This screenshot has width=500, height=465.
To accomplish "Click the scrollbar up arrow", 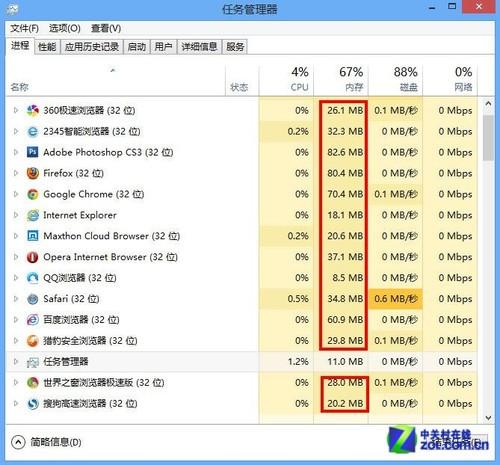I will coord(488,104).
